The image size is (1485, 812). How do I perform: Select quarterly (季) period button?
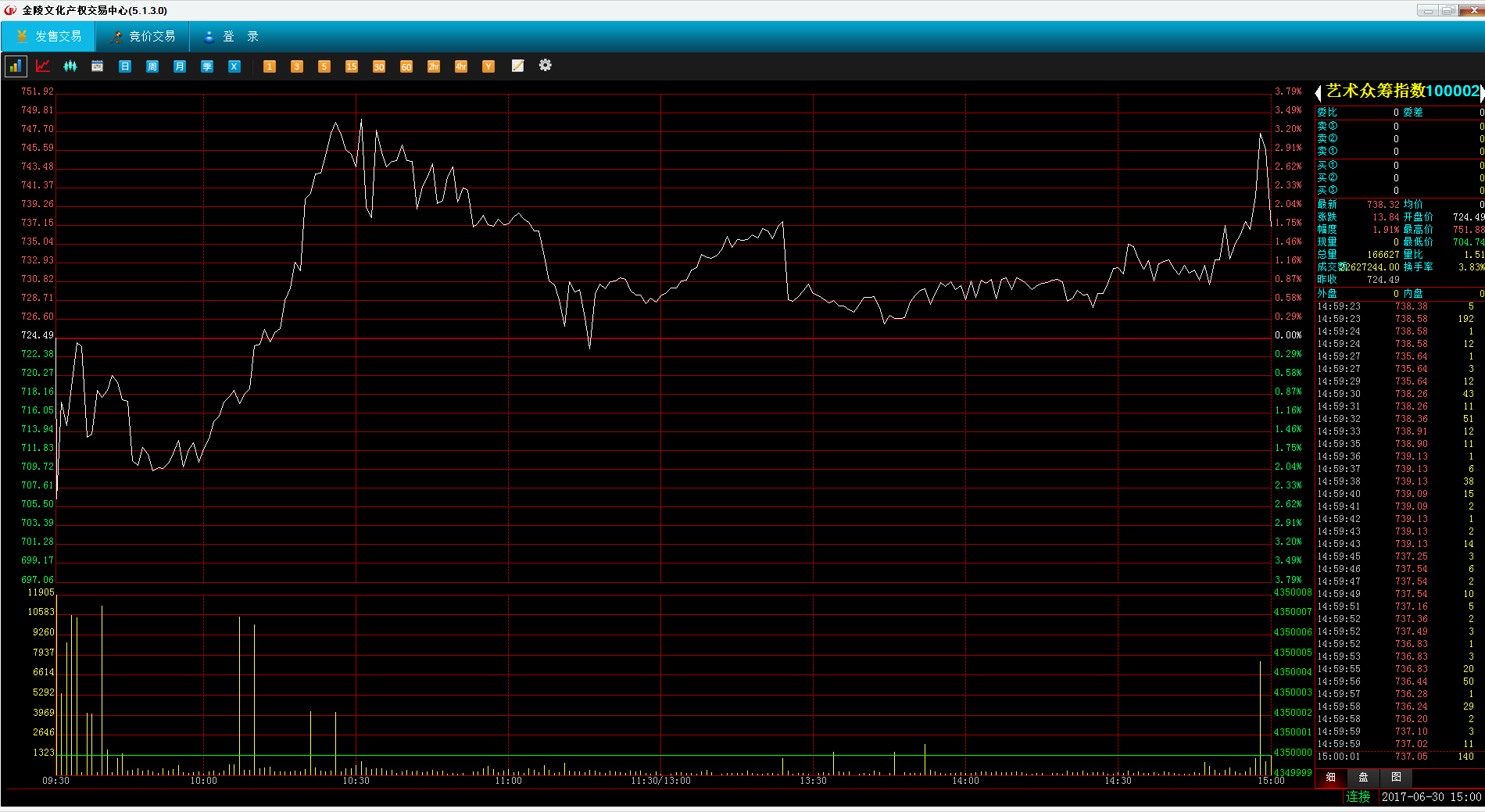pyautogui.click(x=207, y=66)
